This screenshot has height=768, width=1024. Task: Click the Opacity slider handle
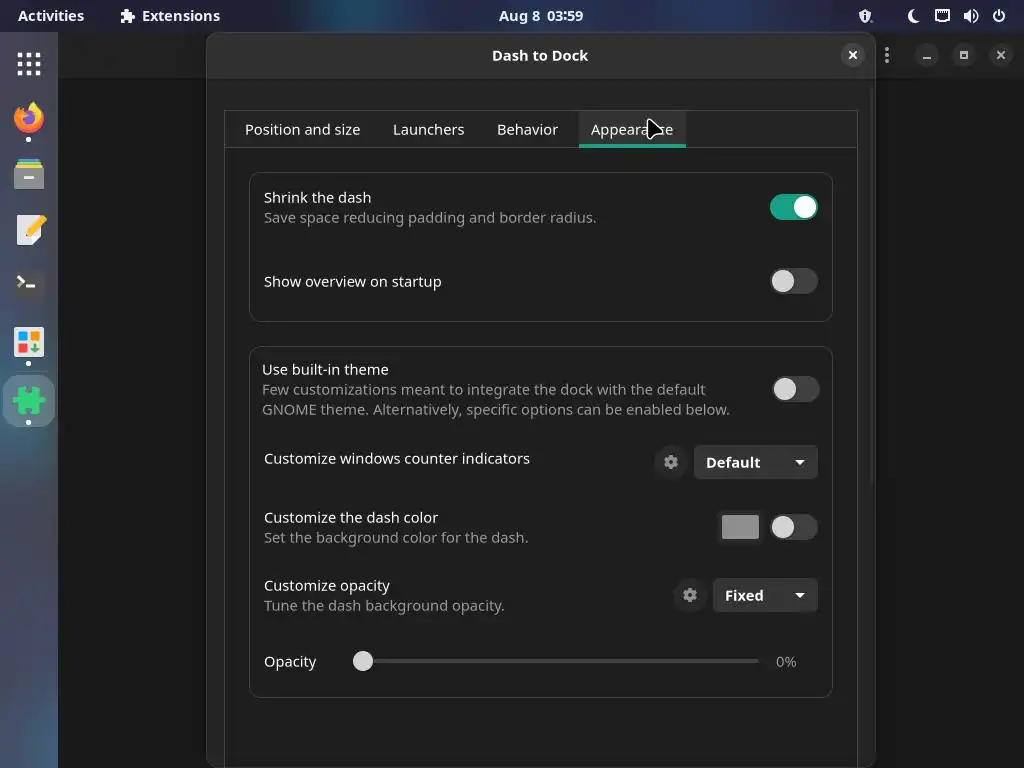363,662
